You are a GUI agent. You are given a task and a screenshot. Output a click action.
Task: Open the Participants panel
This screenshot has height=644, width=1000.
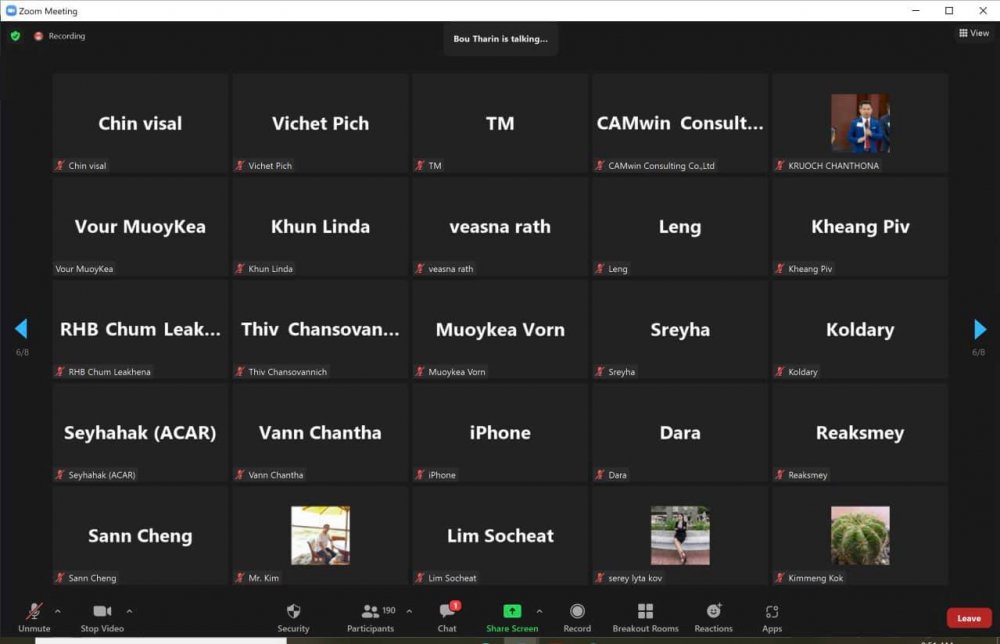click(x=372, y=612)
